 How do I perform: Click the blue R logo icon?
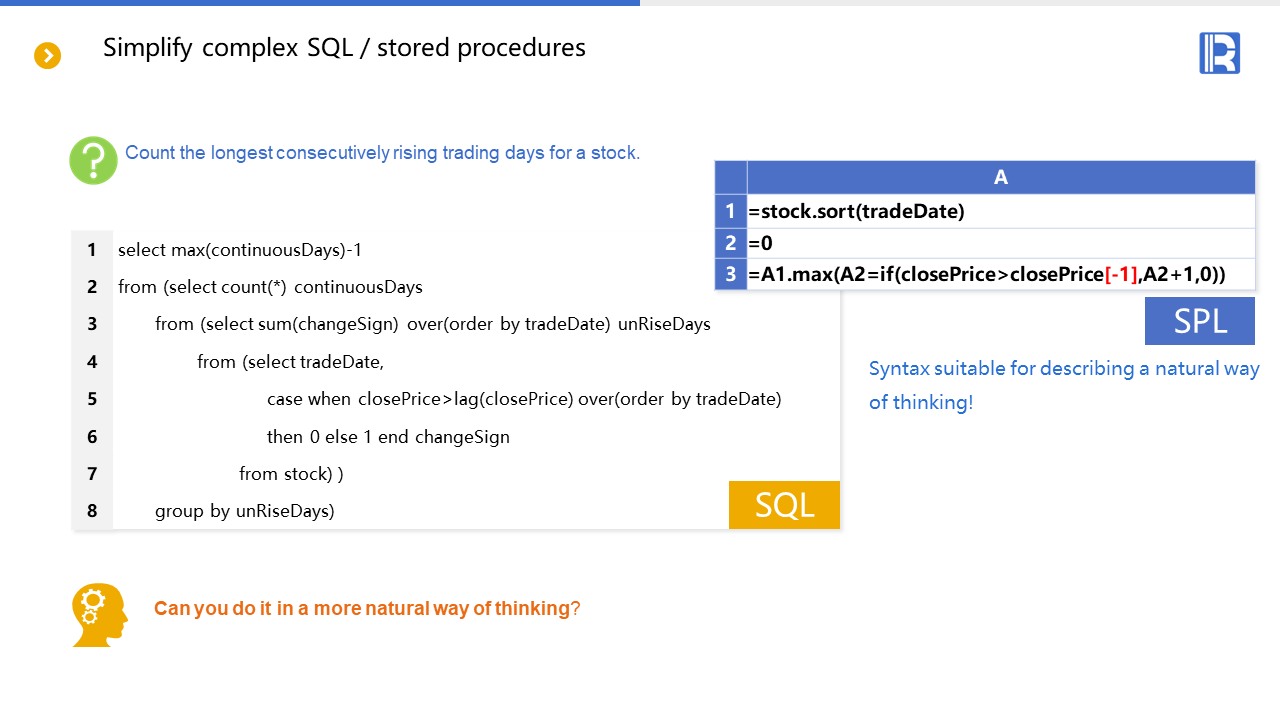[x=1219, y=53]
